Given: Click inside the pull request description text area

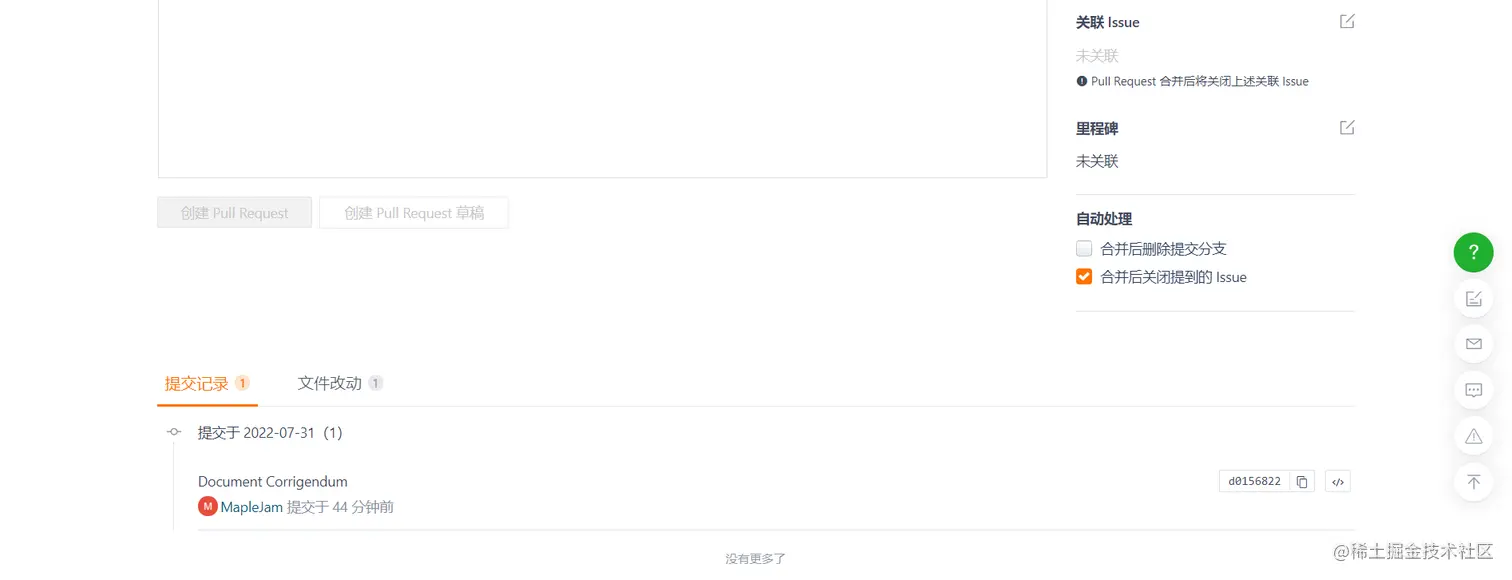Looking at the screenshot, I should pyautogui.click(x=602, y=89).
